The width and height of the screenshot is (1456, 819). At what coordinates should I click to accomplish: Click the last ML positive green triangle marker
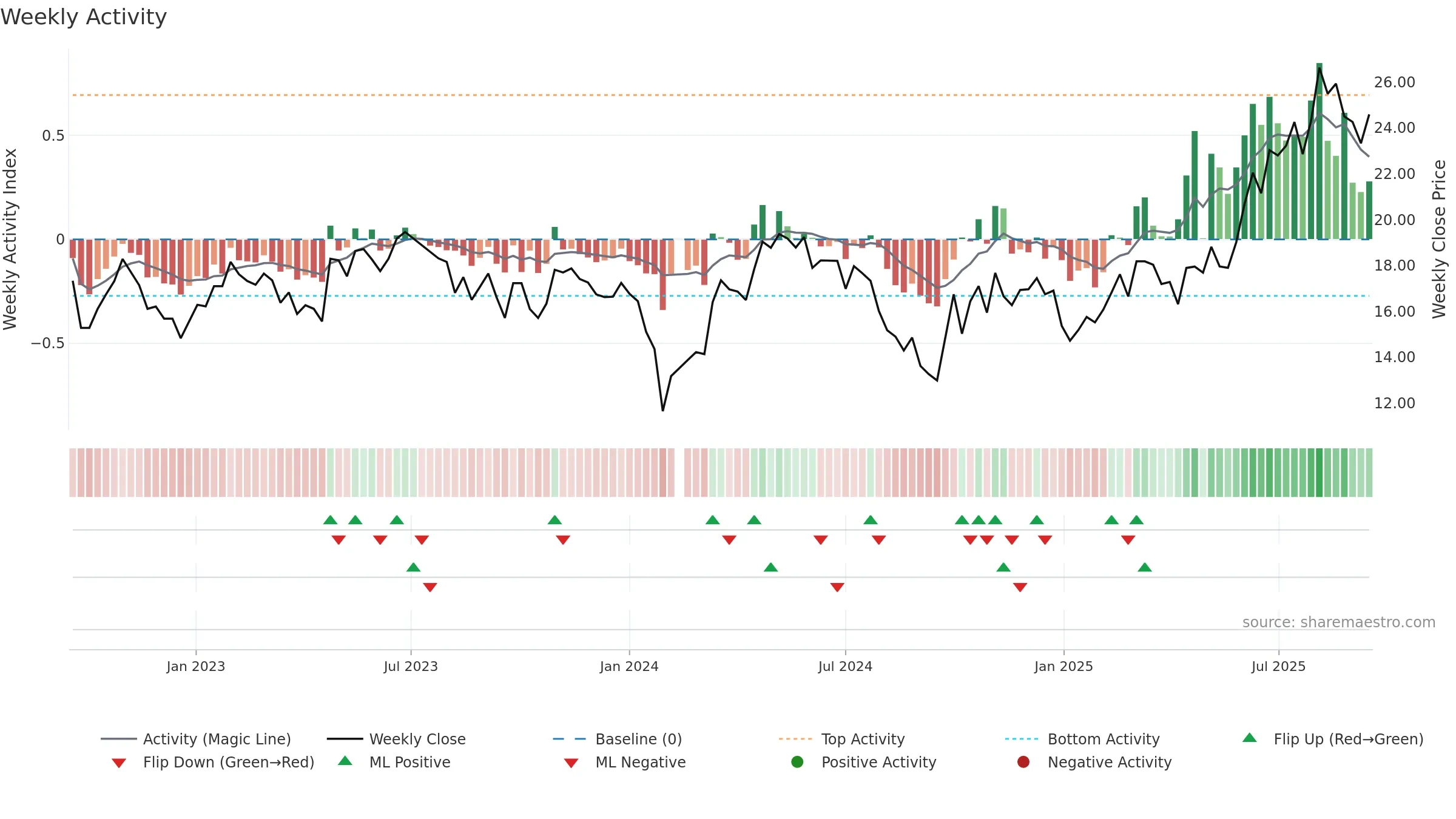(x=1145, y=567)
